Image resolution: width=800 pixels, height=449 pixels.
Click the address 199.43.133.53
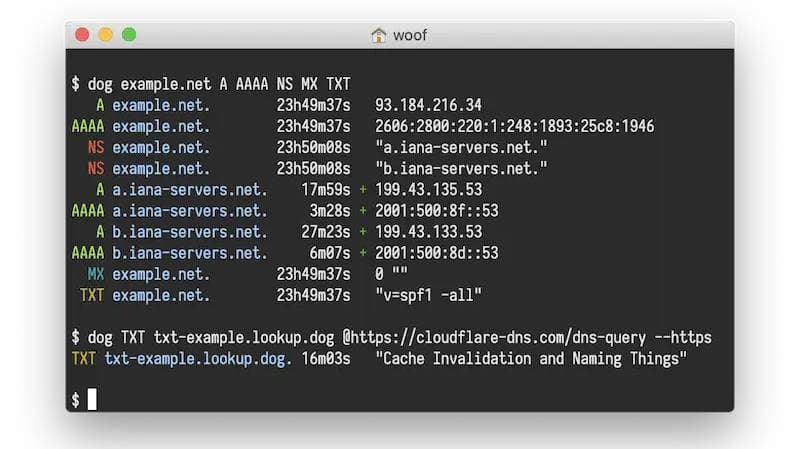click(428, 232)
